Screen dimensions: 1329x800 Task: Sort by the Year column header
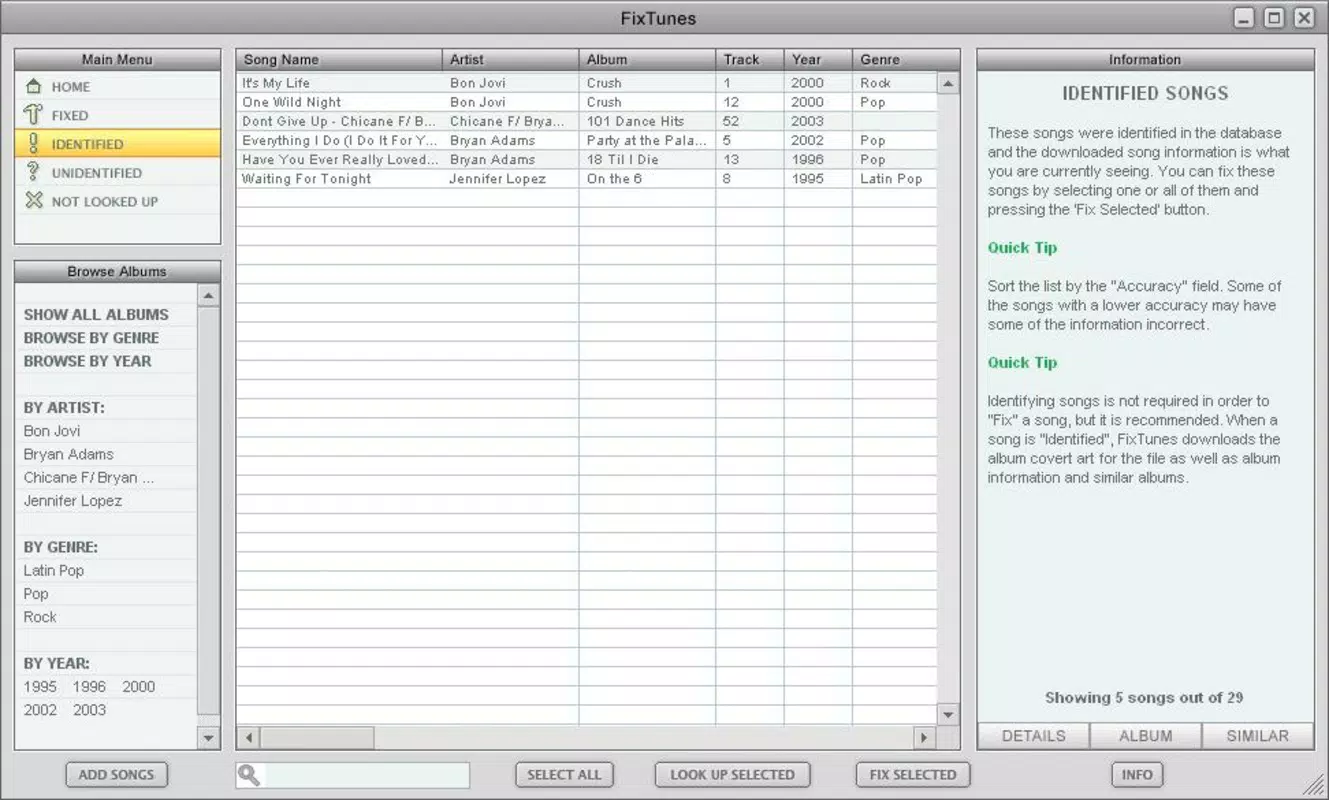click(818, 60)
